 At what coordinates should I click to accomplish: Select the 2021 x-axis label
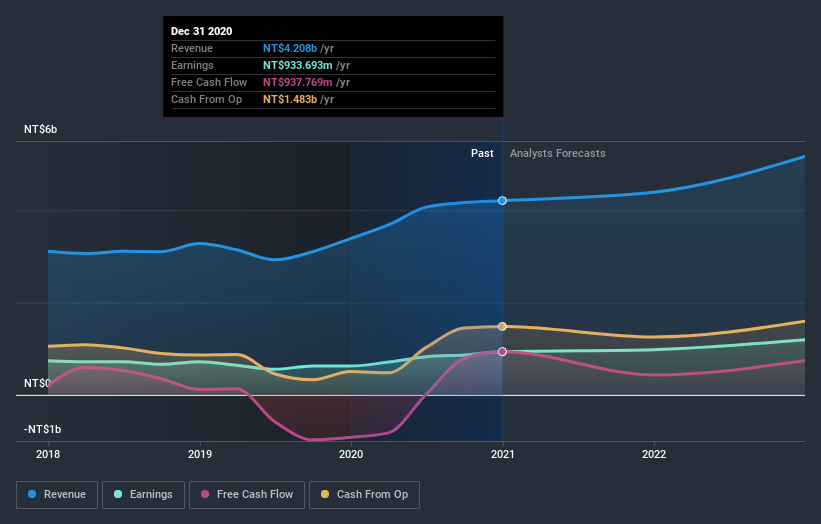[x=503, y=454]
